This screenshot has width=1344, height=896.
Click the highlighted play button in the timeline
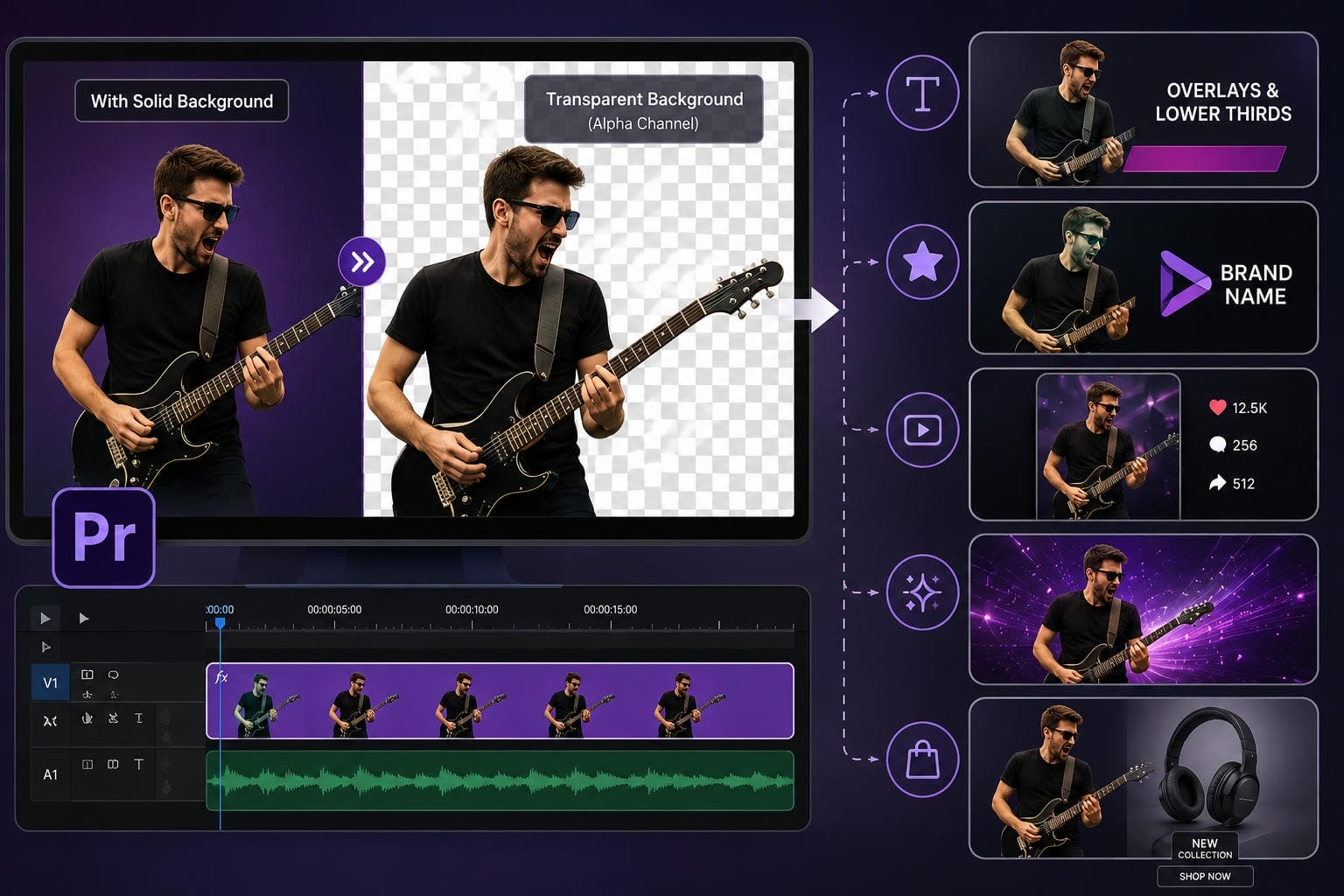pos(45,619)
